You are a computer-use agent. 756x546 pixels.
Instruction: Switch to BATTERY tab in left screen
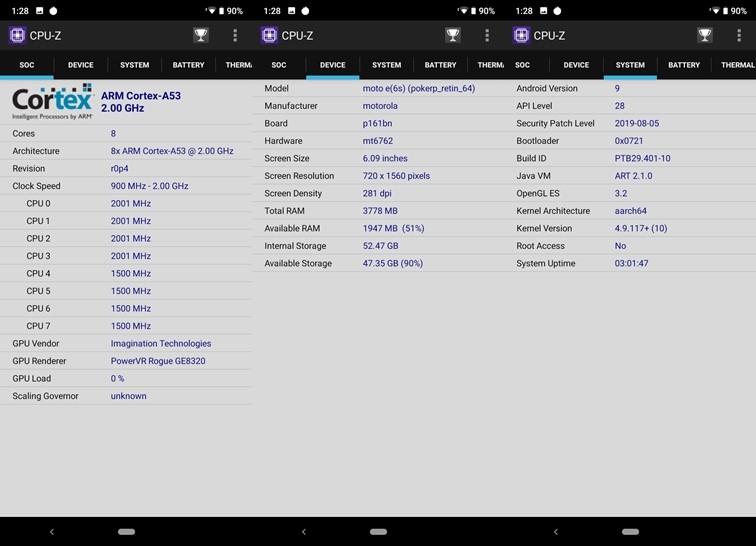pyautogui.click(x=189, y=65)
